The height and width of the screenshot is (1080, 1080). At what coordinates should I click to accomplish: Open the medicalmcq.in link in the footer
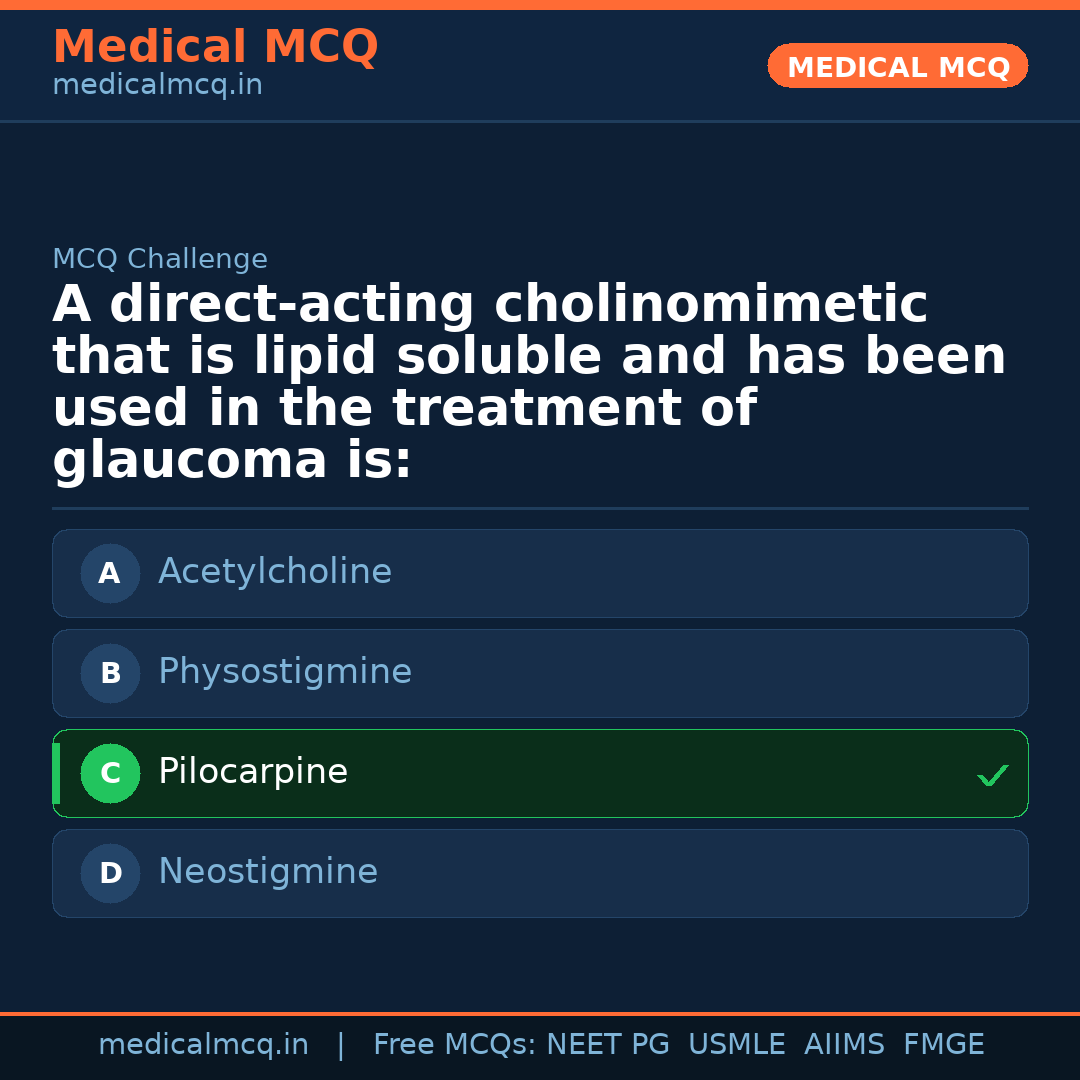point(203,1045)
